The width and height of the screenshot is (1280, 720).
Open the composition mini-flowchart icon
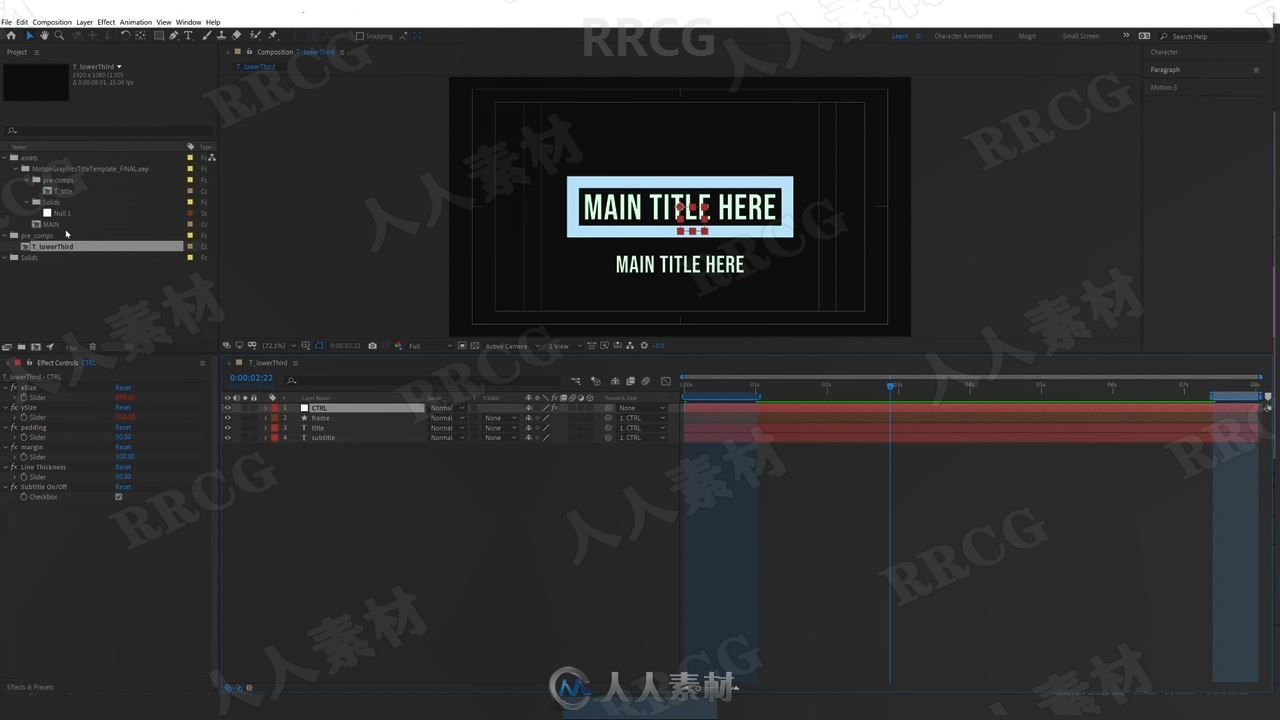[576, 381]
